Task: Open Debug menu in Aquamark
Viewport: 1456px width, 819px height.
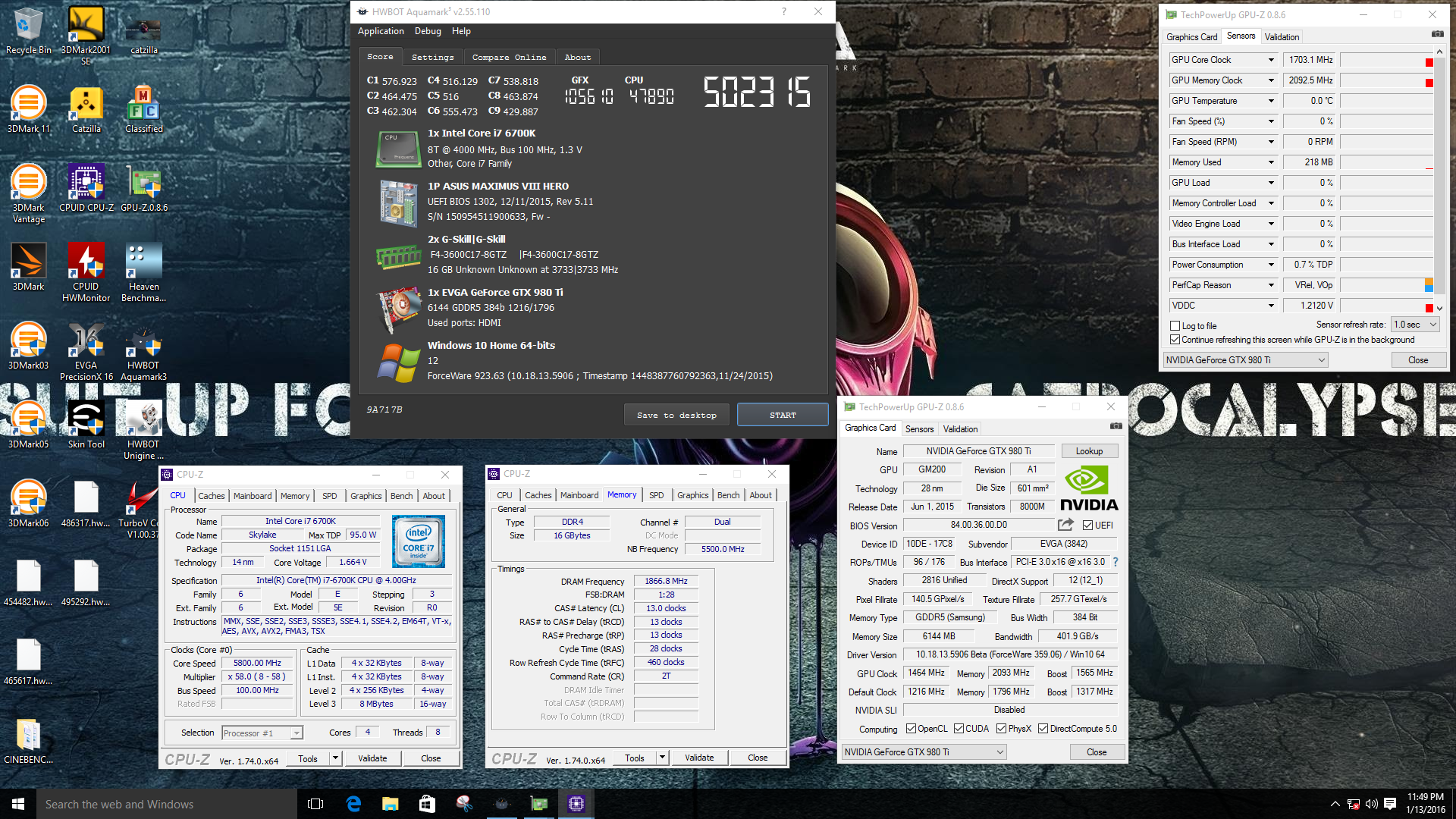Action: coord(428,31)
